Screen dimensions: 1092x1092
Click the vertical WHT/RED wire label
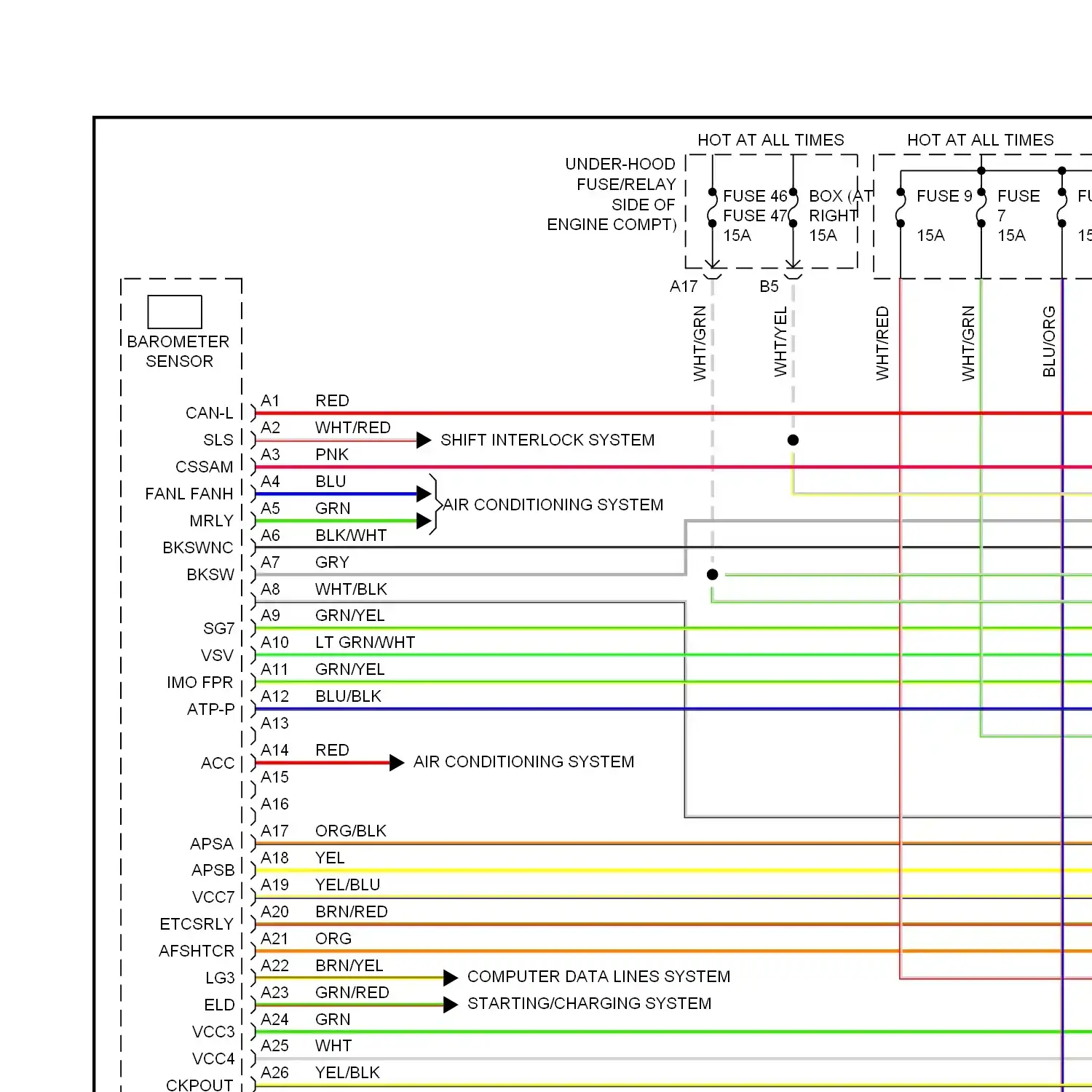click(x=882, y=343)
